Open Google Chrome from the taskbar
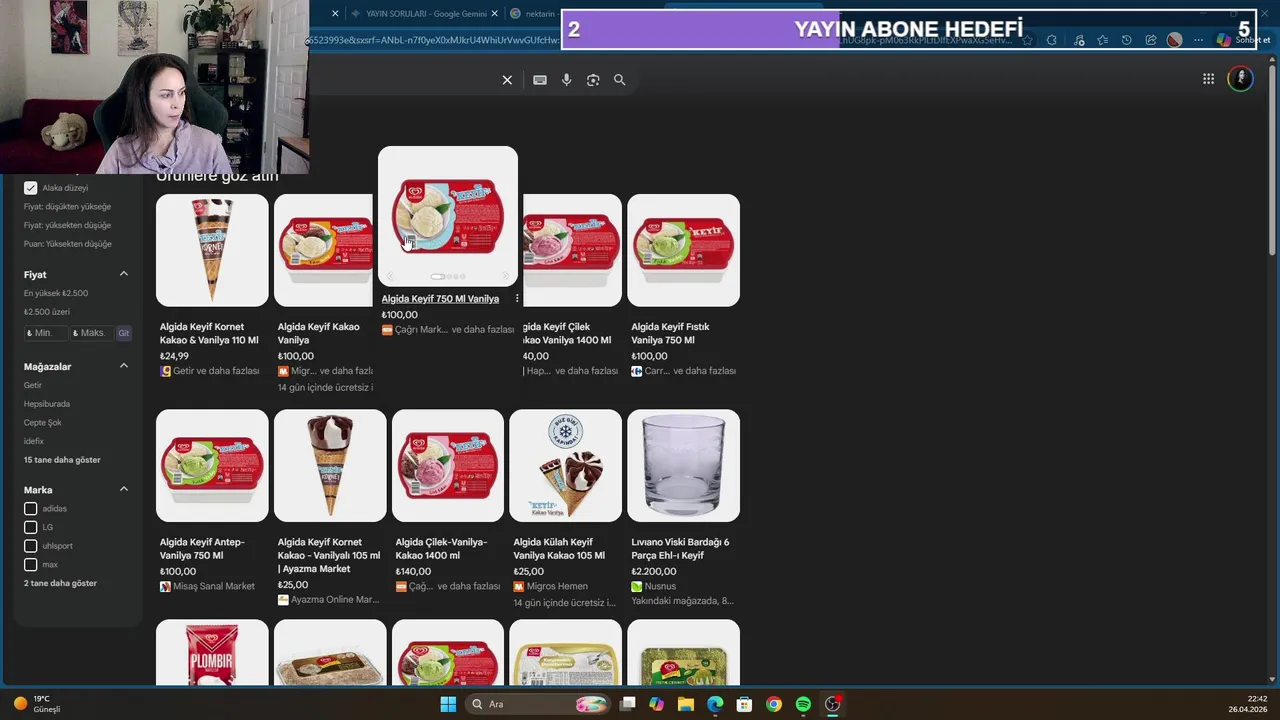 pyautogui.click(x=774, y=704)
